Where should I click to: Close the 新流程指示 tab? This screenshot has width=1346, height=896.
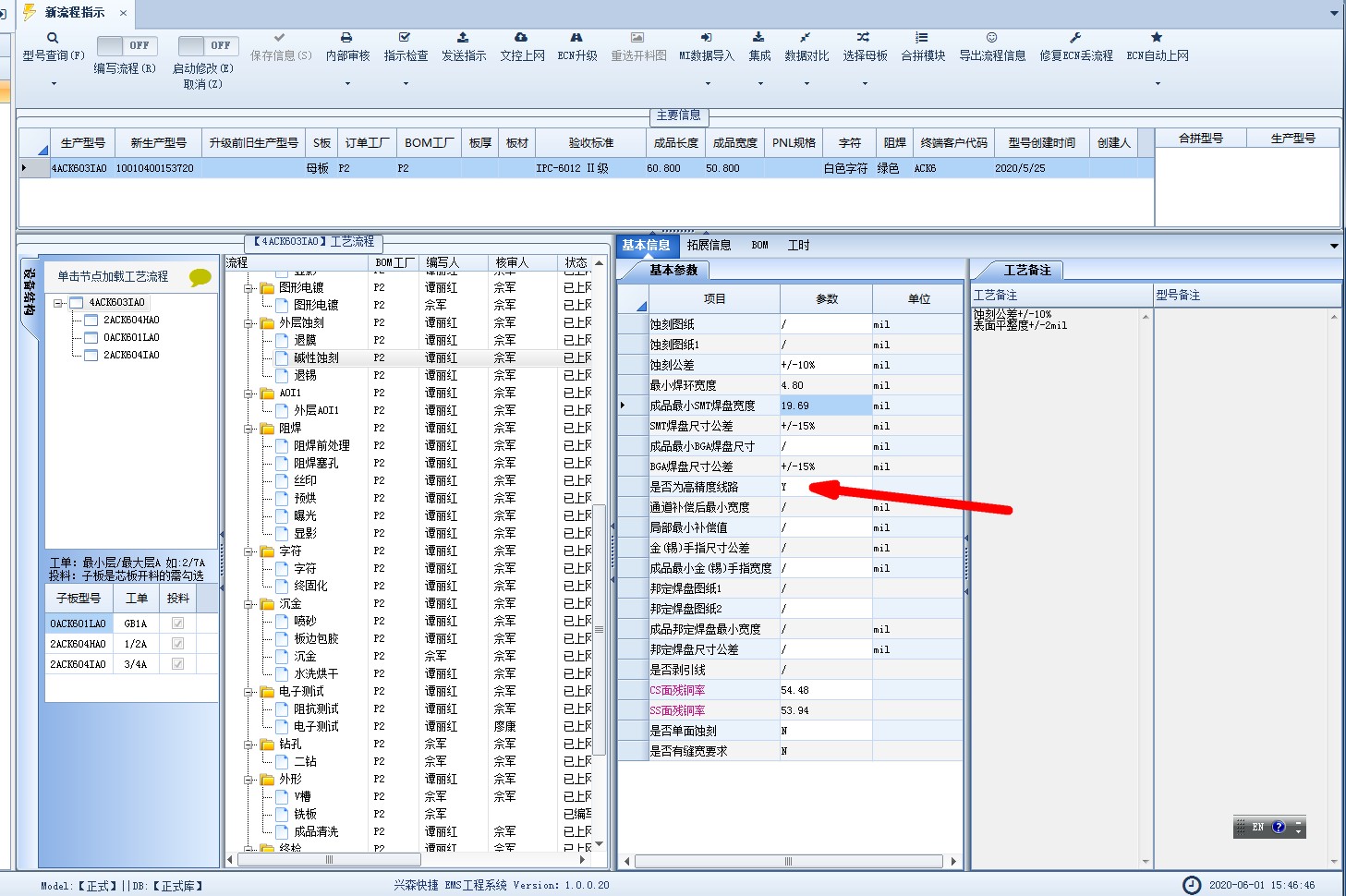point(123,13)
